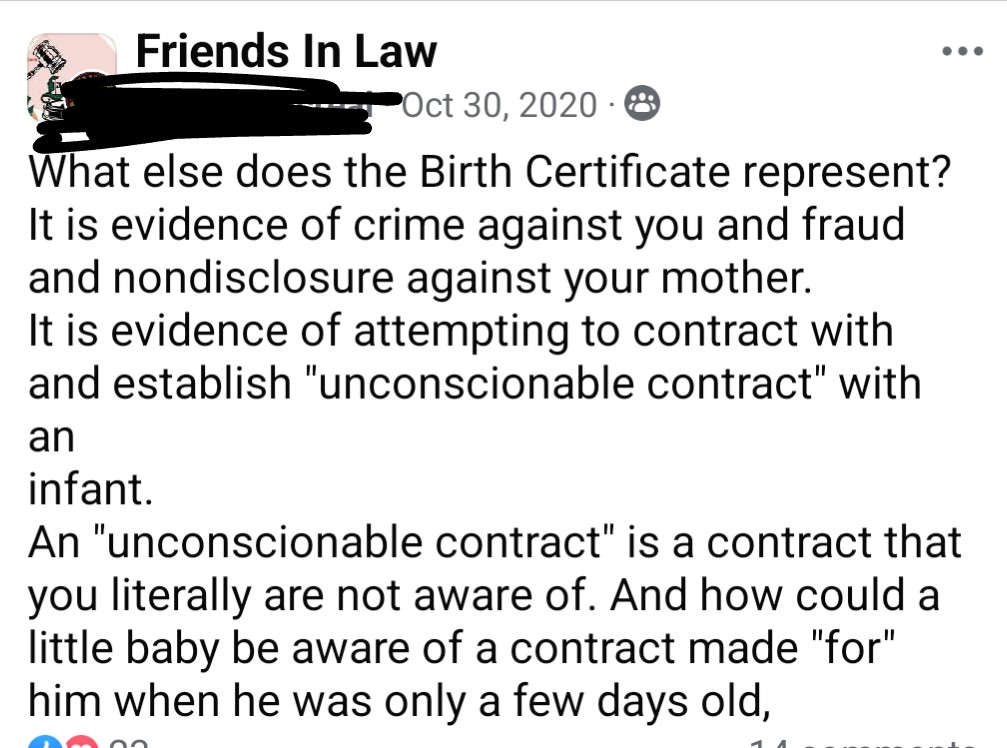Open the Oct 30, 2020 post timestamp
Screen dimensions: 1007x748
499,104
